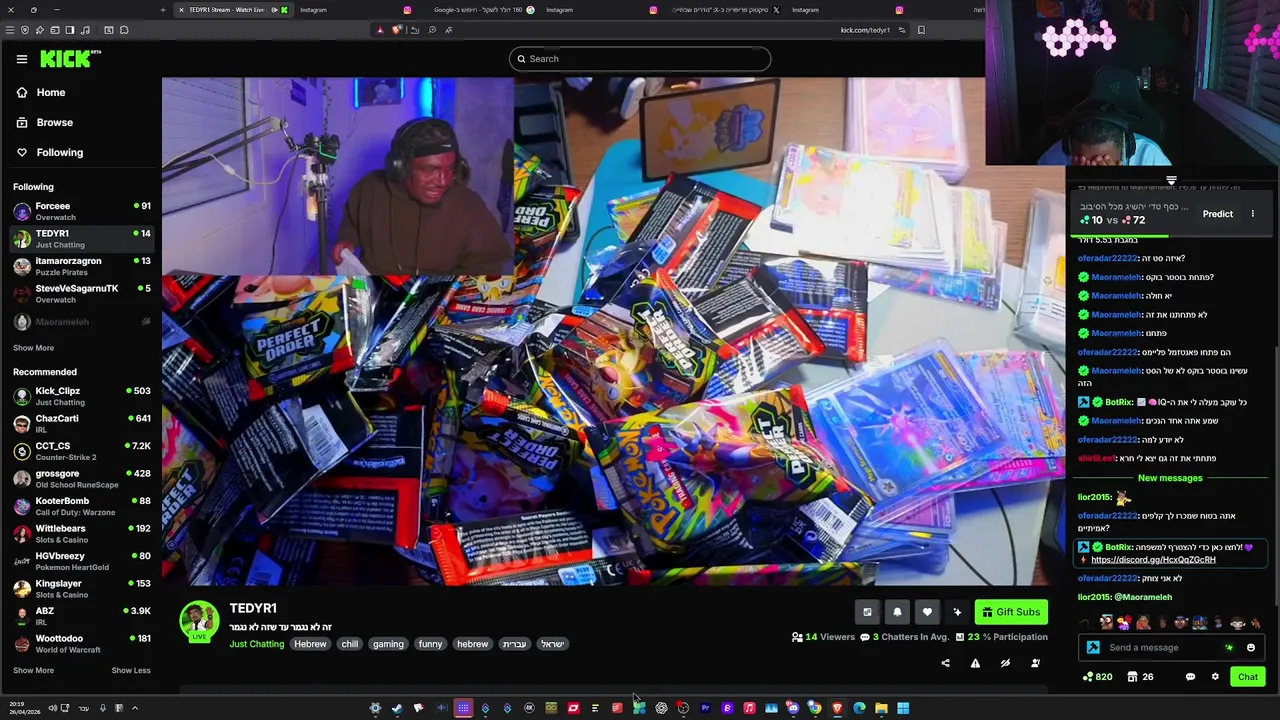Click the user icon beside the hide icon
This screenshot has height=720, width=1280.
tap(1035, 663)
